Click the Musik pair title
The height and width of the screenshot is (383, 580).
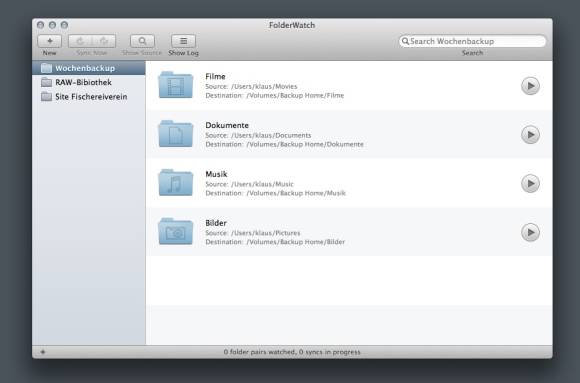coord(216,174)
